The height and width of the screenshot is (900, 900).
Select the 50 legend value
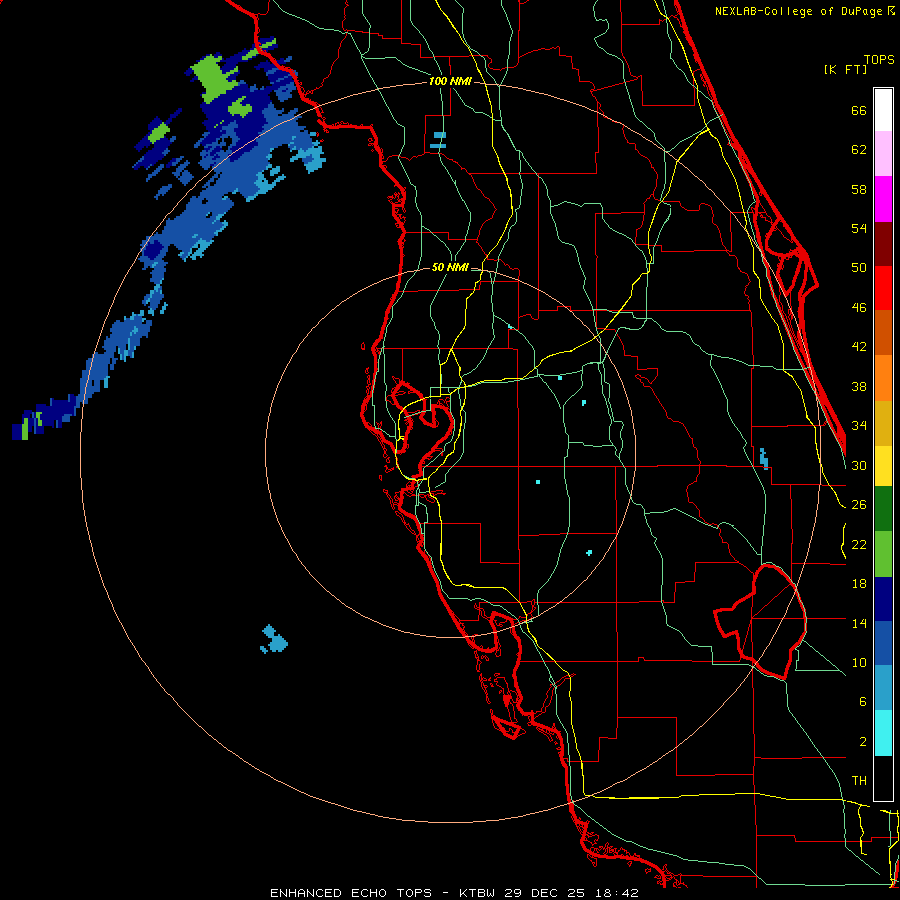coord(859,267)
